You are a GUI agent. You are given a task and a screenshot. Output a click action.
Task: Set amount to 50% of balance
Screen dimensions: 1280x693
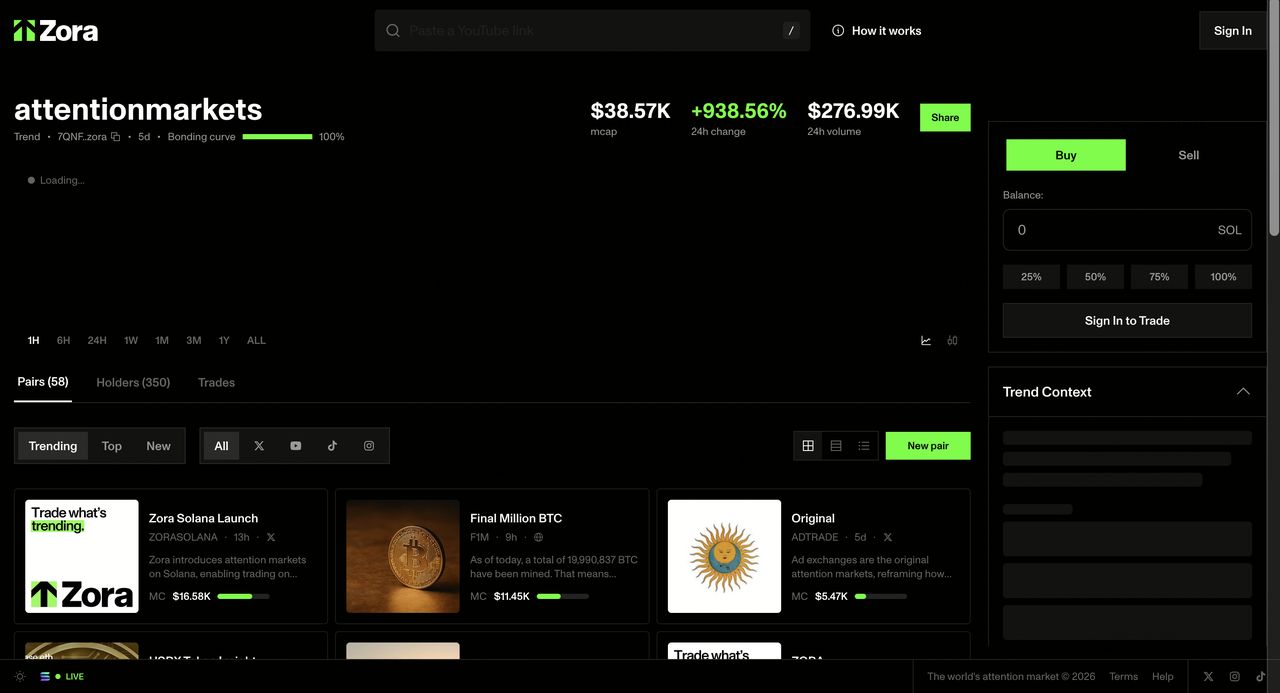[1095, 277]
